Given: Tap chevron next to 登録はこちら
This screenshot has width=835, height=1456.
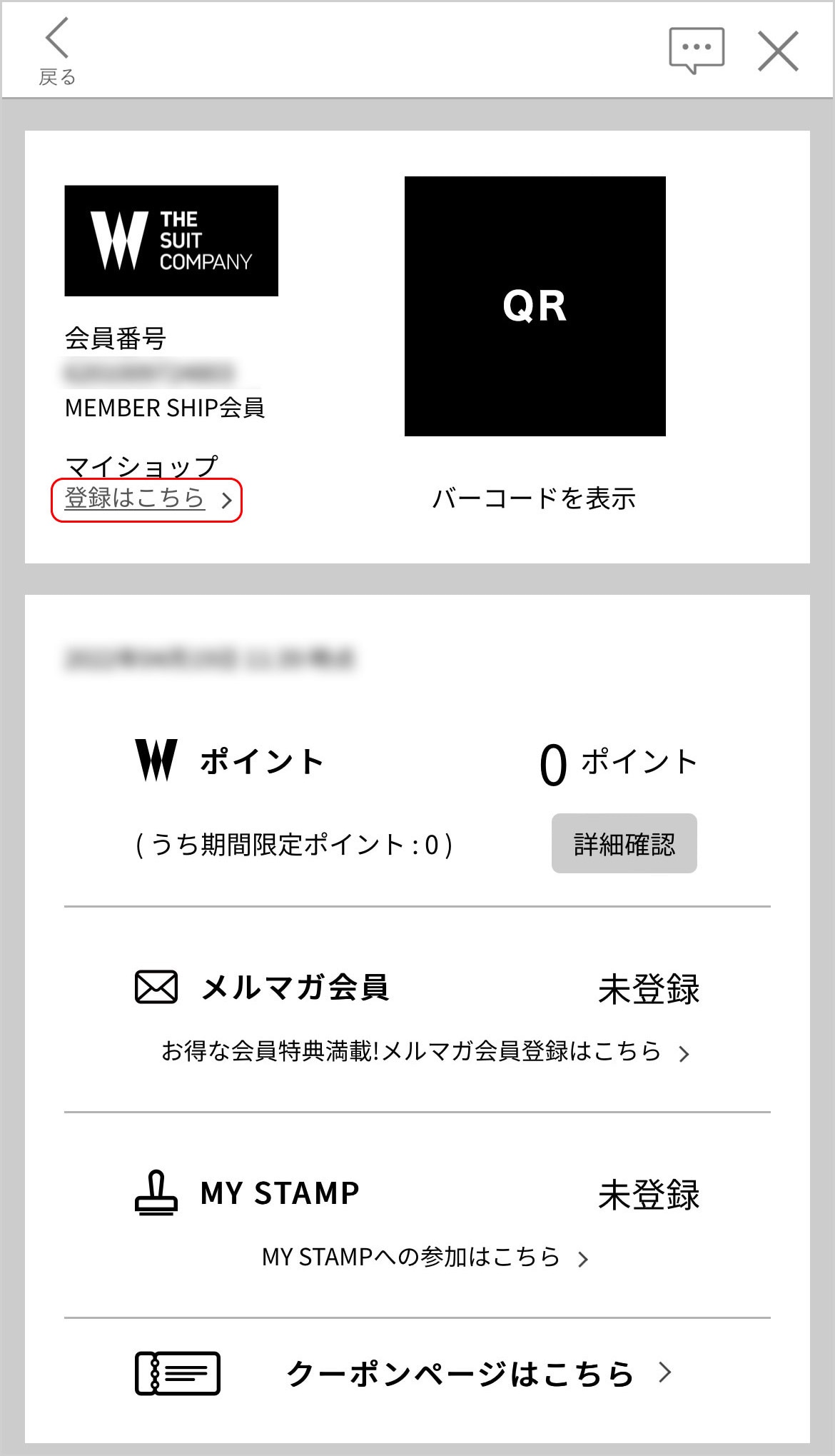Looking at the screenshot, I should [x=227, y=501].
